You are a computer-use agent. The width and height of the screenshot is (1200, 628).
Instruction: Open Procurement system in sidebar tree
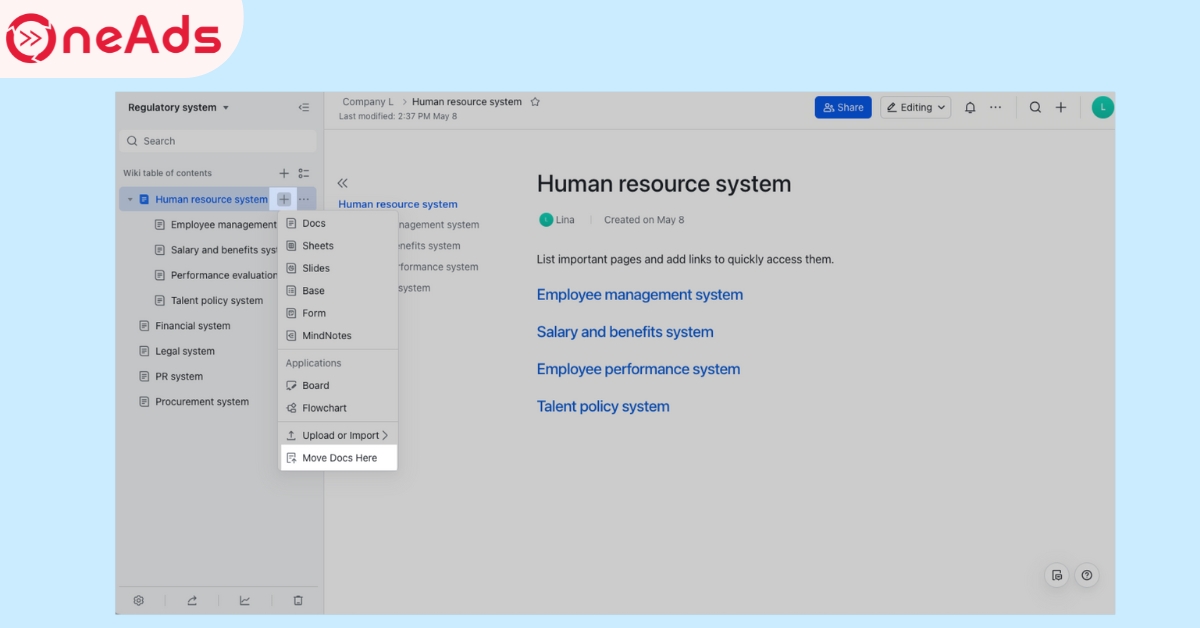202,402
